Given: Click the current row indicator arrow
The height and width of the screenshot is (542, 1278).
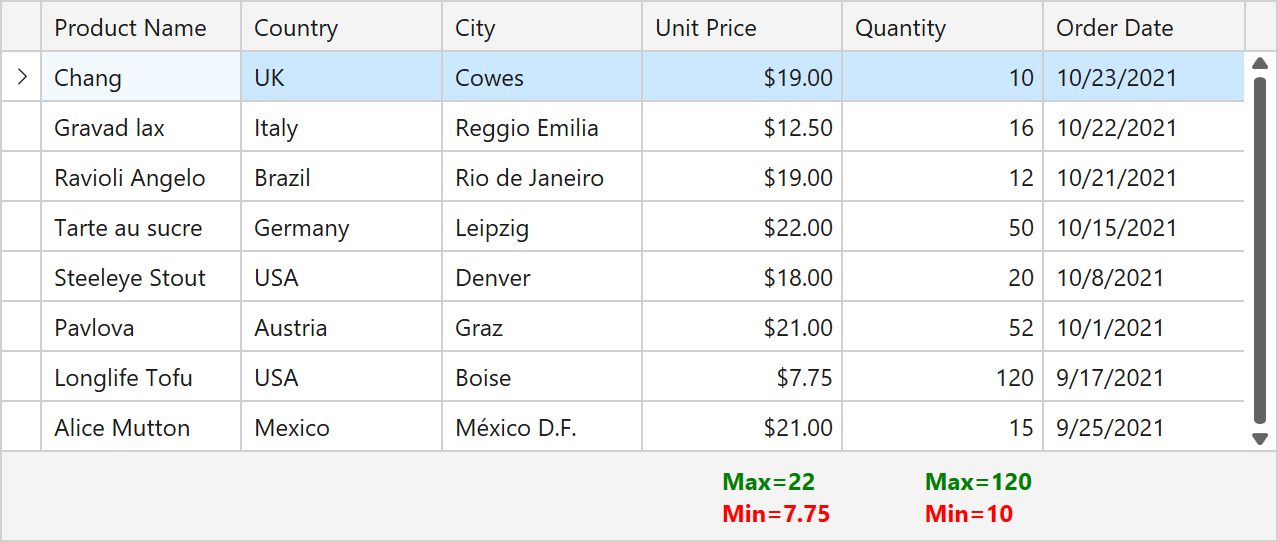Looking at the screenshot, I should (x=22, y=77).
